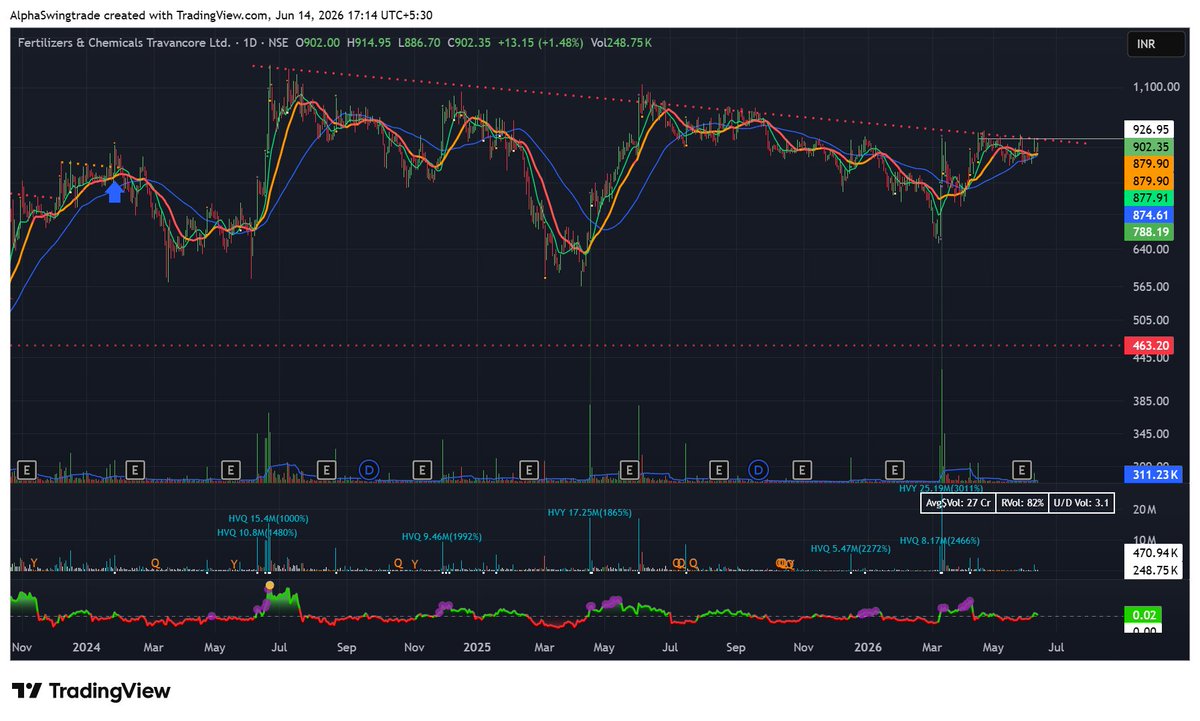This screenshot has height=721, width=1200.
Task: Click the U/D Vol: 3.1 stat box
Action: [1082, 503]
